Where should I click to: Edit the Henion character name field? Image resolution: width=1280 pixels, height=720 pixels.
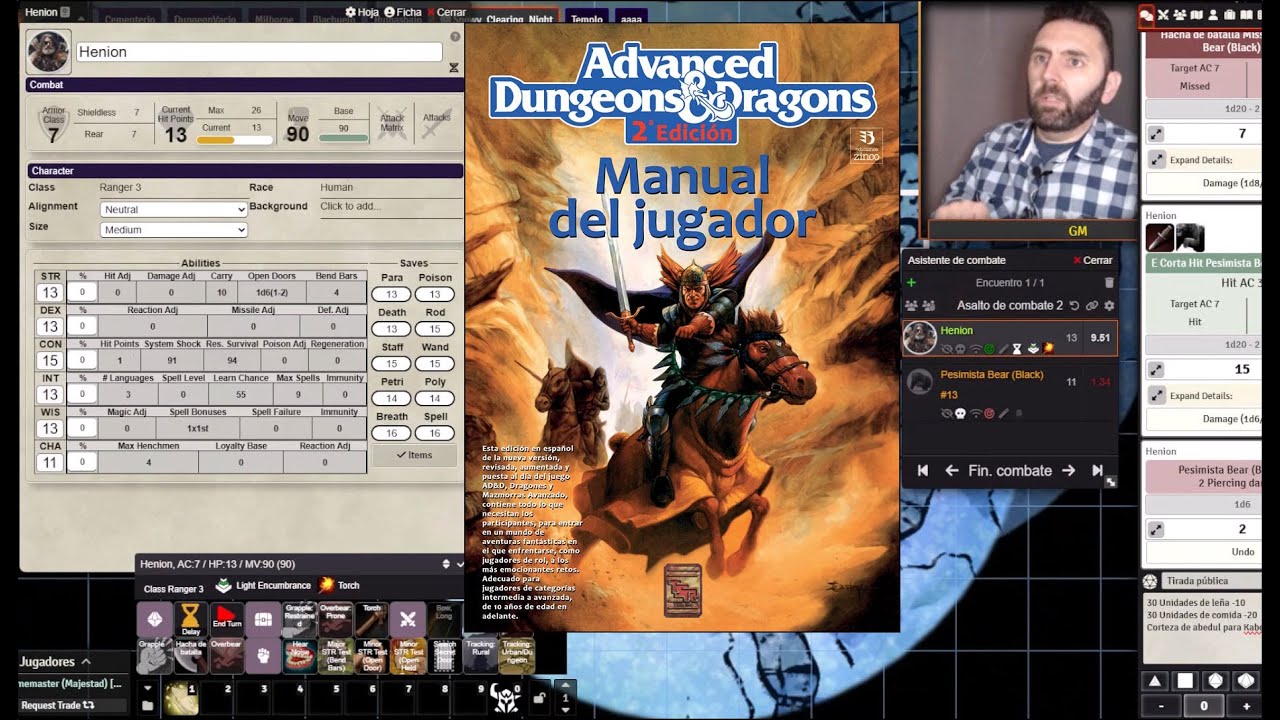259,52
